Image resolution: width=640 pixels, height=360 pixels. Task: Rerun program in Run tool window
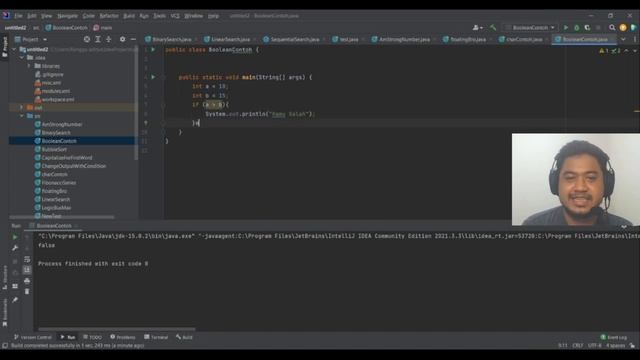pyautogui.click(x=15, y=237)
